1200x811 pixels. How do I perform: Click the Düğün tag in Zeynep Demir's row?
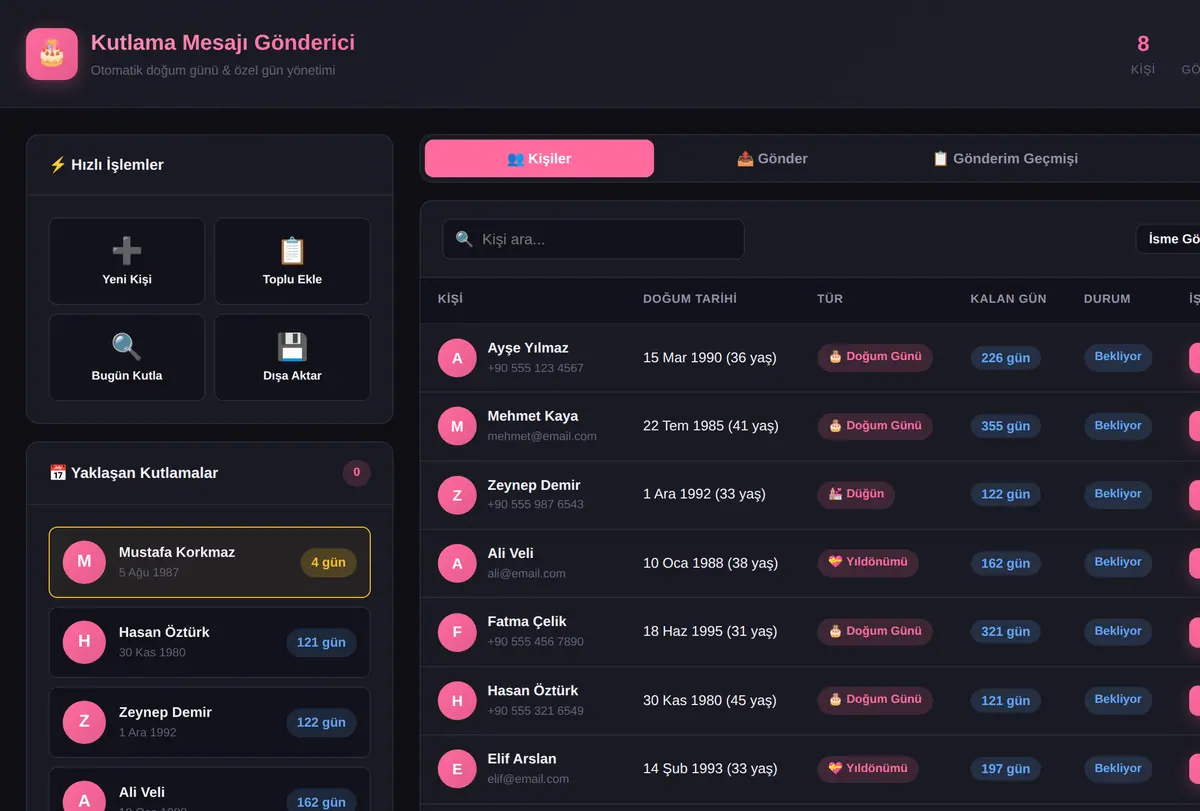[856, 494]
